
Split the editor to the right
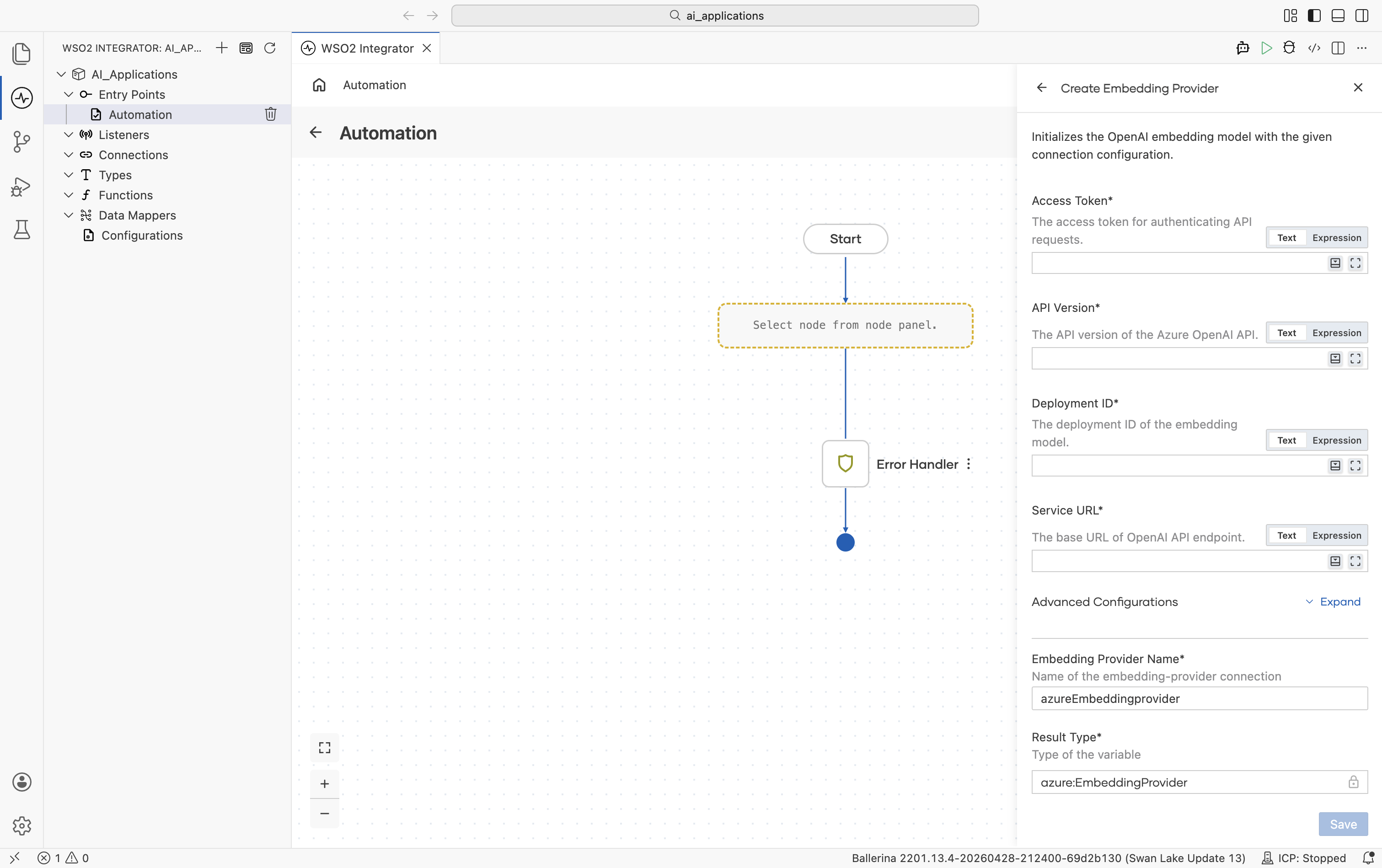pos(1338,48)
